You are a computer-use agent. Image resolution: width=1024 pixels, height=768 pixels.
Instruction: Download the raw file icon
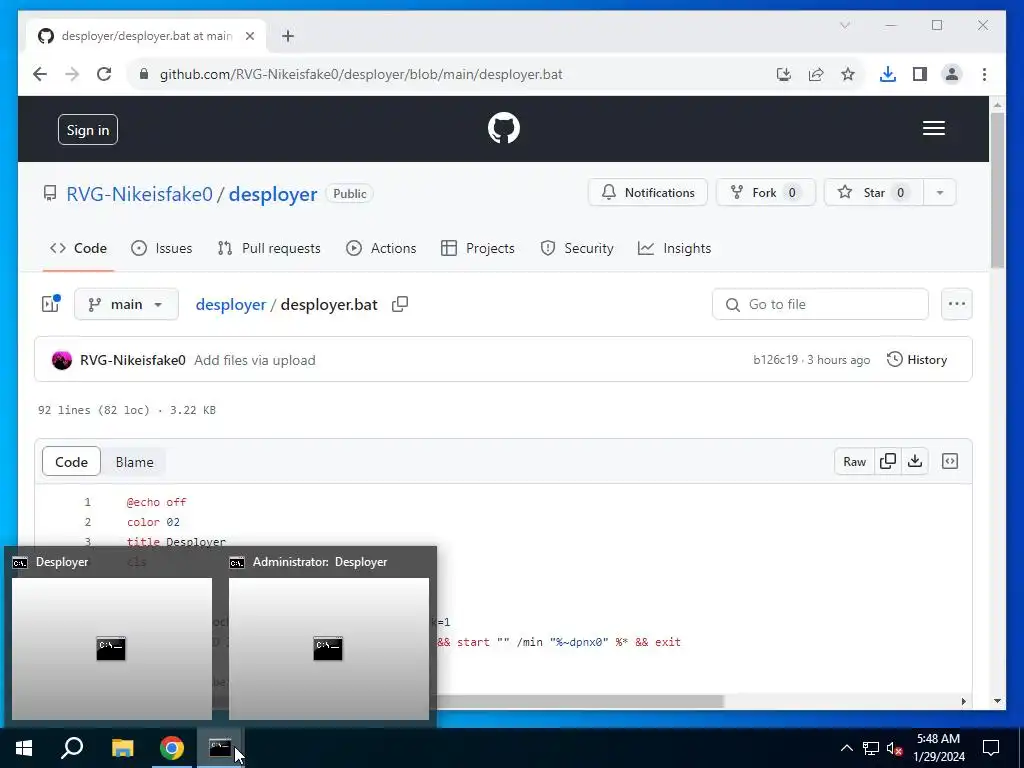point(915,462)
